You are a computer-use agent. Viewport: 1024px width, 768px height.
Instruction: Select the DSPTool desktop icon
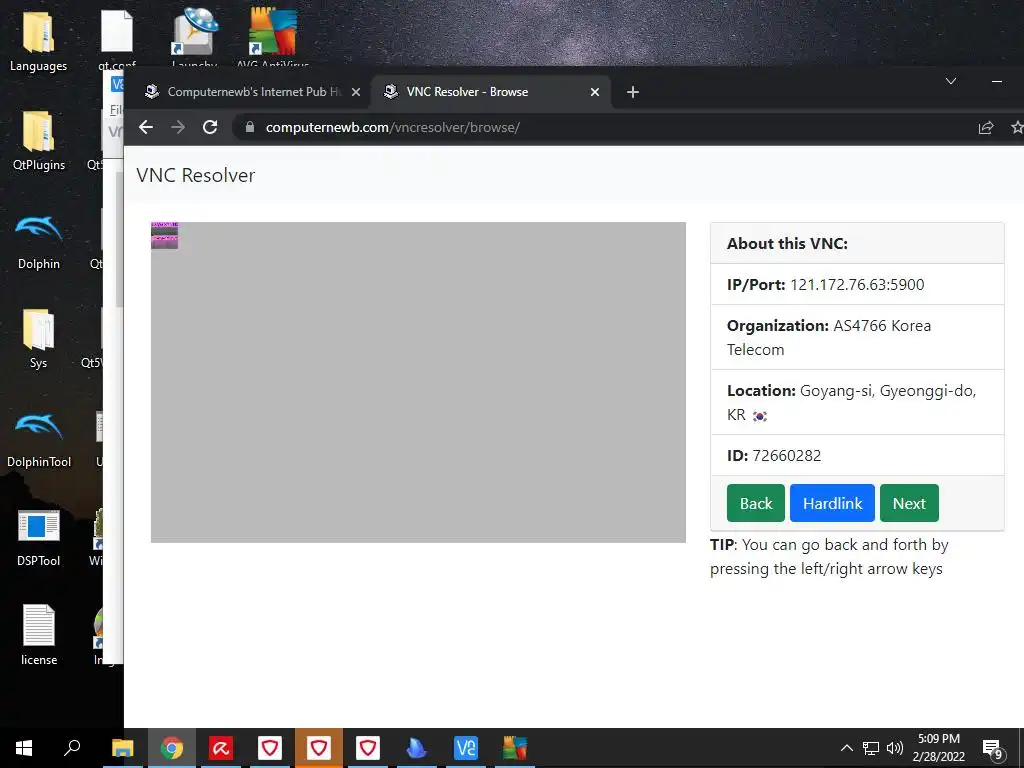click(39, 537)
